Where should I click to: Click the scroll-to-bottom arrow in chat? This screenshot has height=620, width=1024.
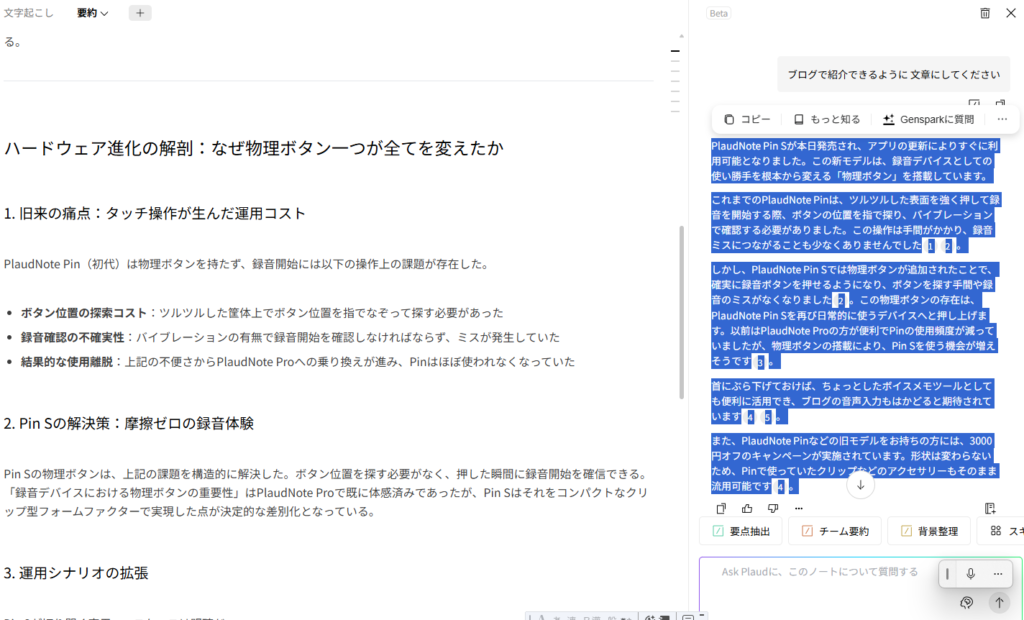tap(859, 485)
